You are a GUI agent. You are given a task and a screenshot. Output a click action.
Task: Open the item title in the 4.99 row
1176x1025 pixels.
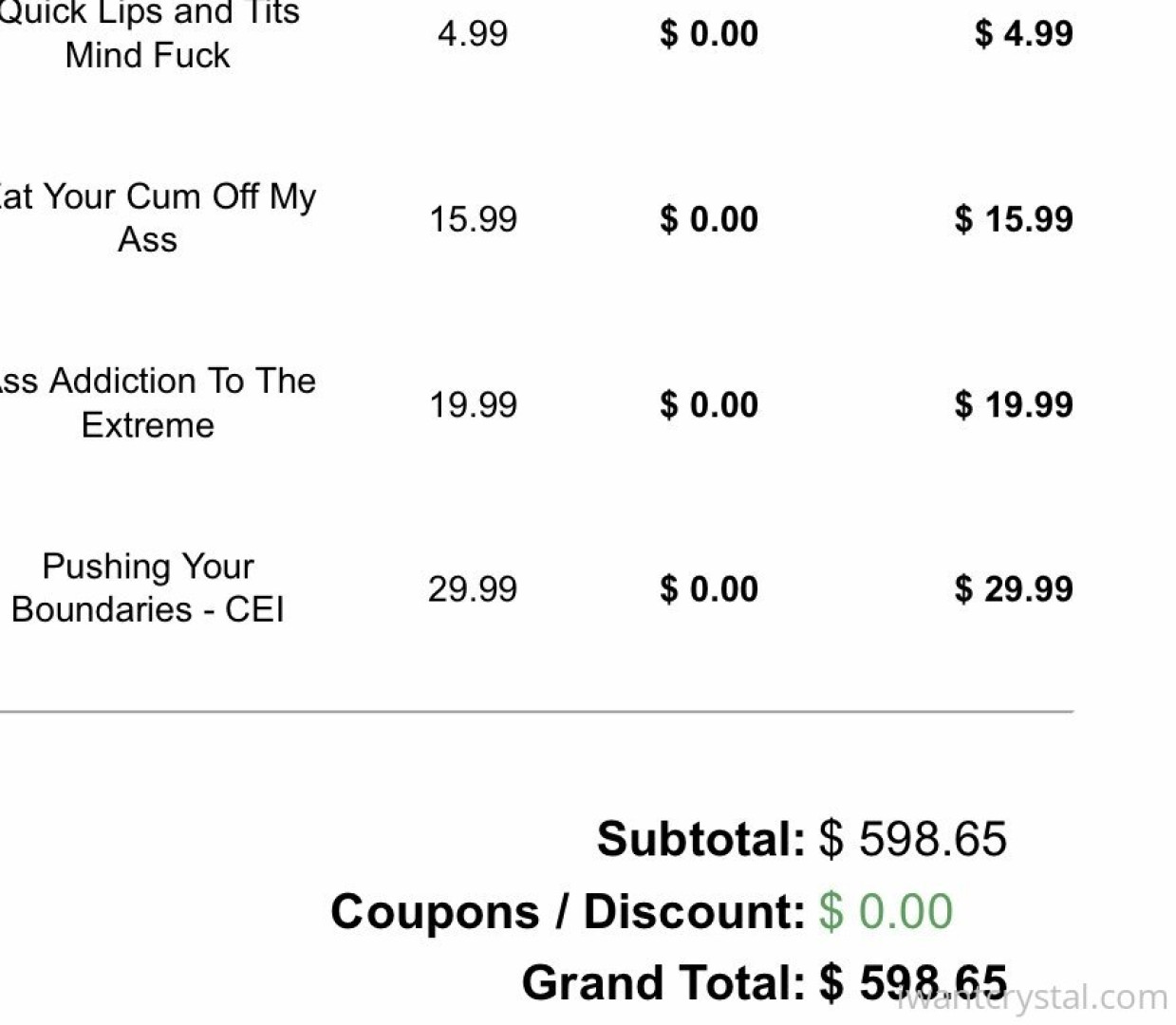coord(148,34)
